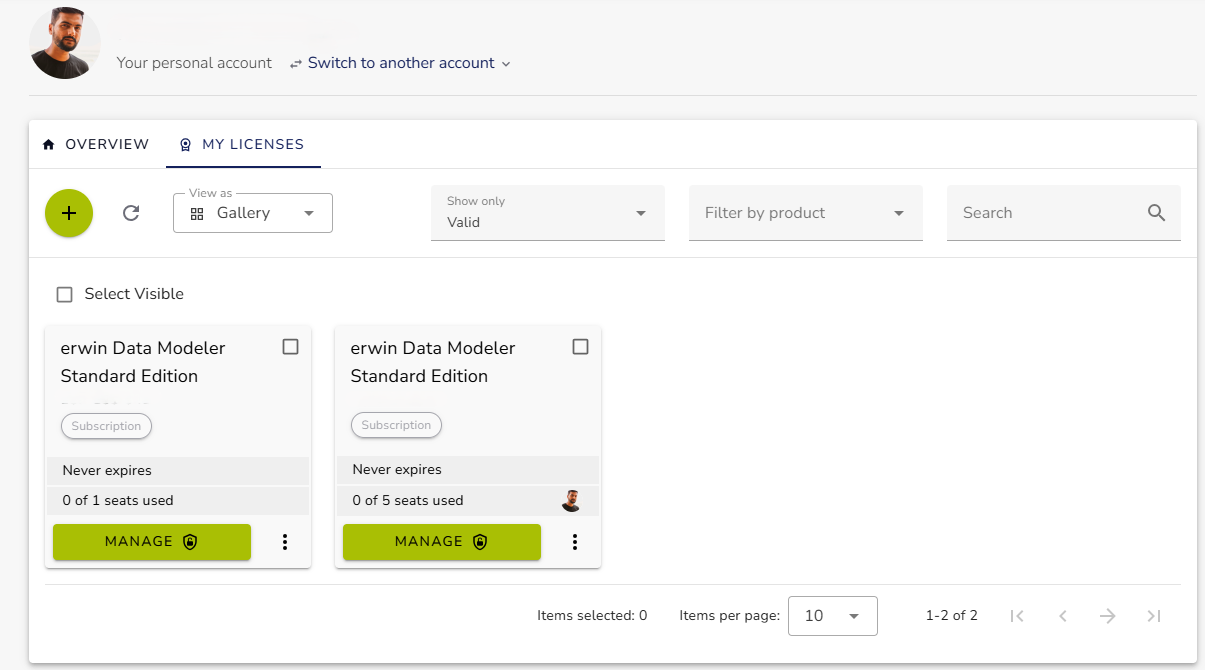Expand Switch to another account
Image resolution: width=1205 pixels, height=670 pixels.
tap(400, 63)
